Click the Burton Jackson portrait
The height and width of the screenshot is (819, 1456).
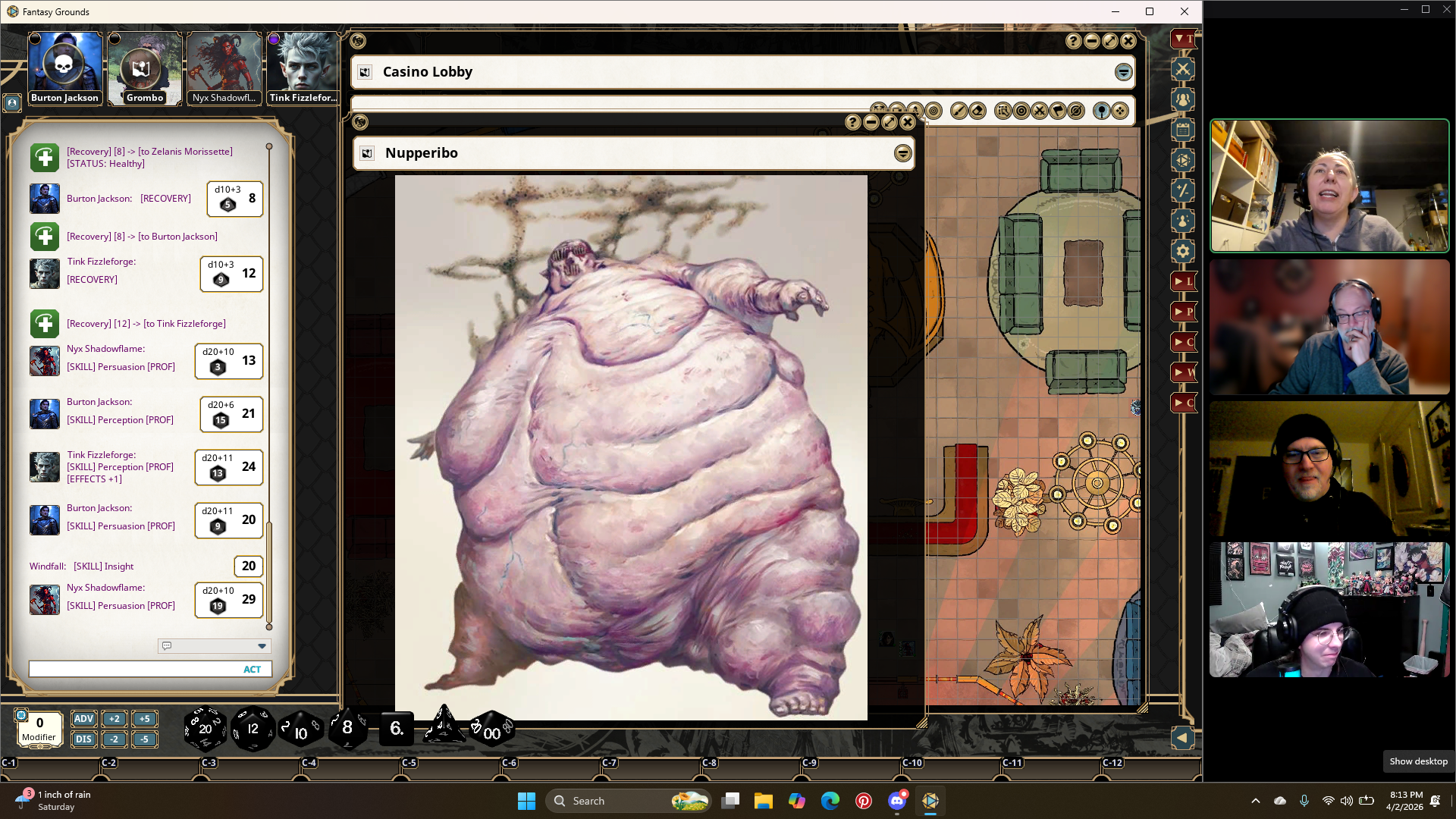pos(64,67)
